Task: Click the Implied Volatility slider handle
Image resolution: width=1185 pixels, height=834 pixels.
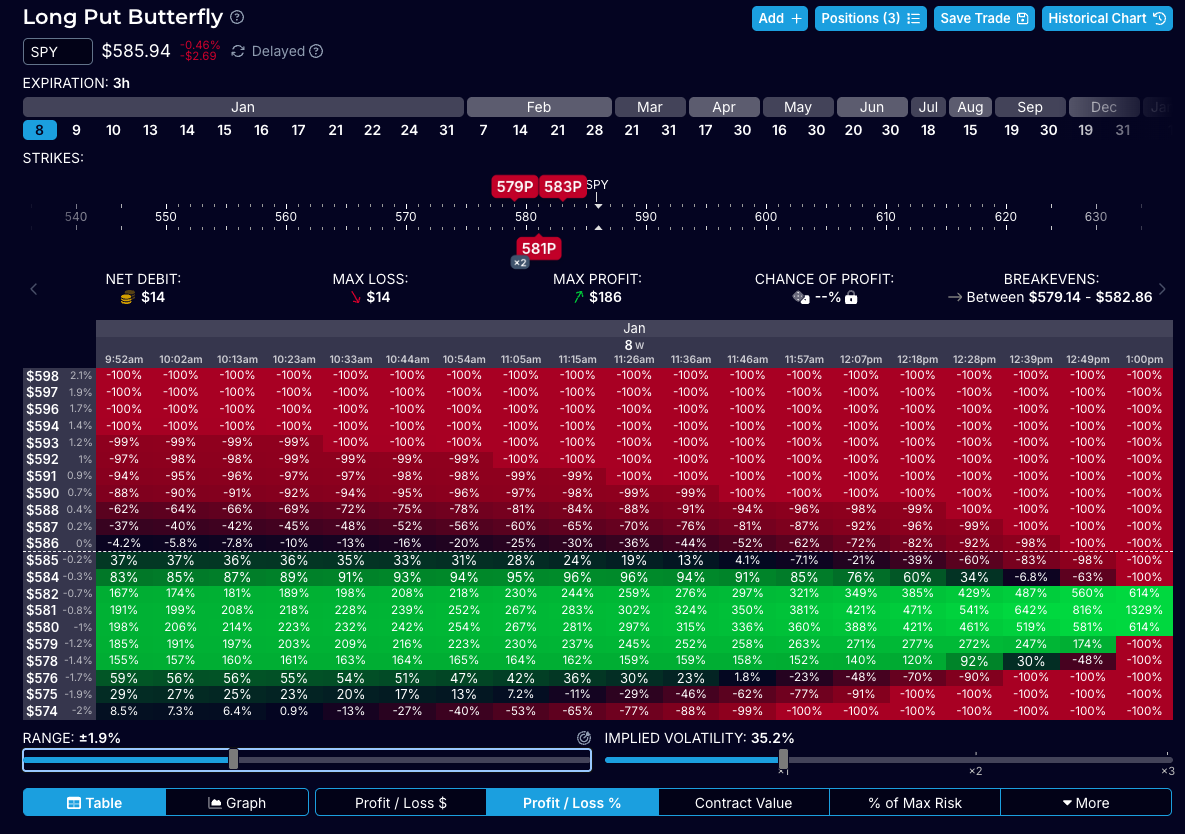Action: click(781, 758)
